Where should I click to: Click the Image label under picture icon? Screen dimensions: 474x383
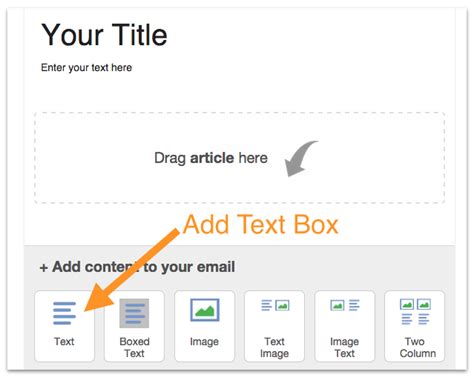coord(204,342)
